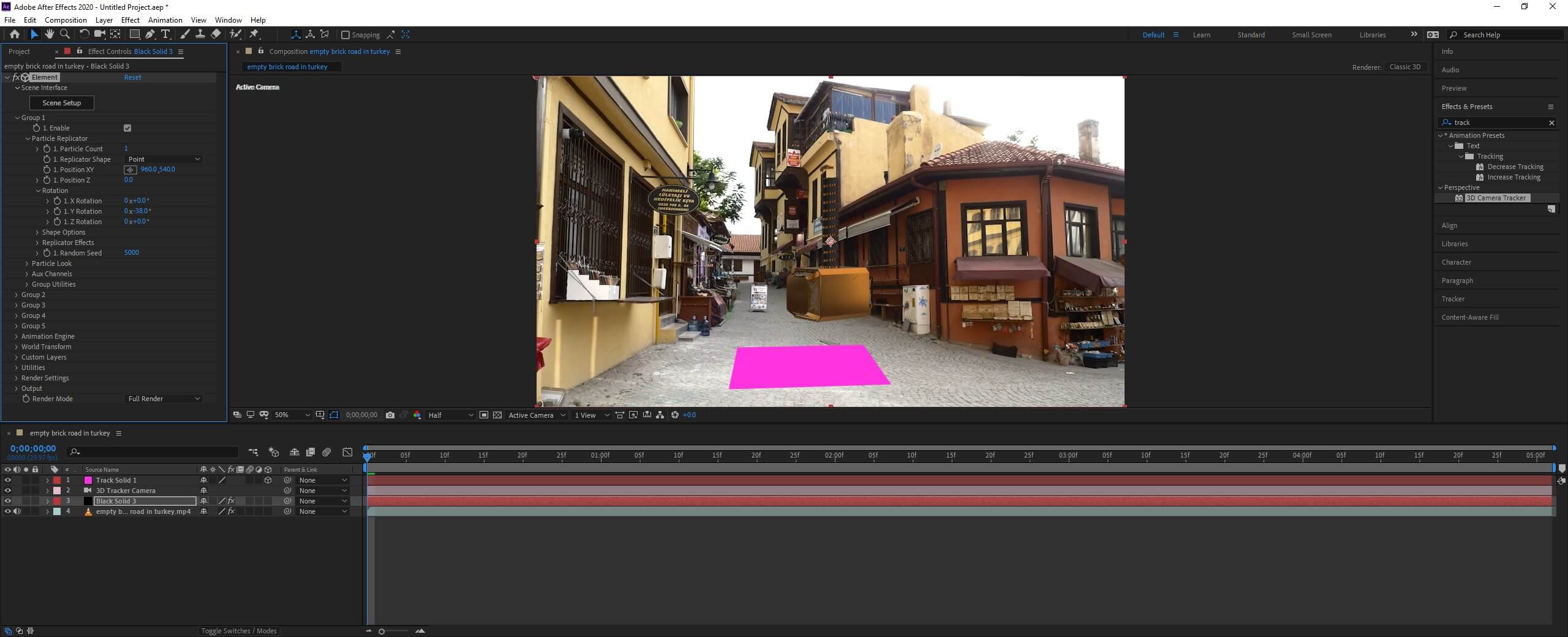Click Toggle Switches / Modes
Viewport: 1568px width, 637px height.
[x=239, y=631]
